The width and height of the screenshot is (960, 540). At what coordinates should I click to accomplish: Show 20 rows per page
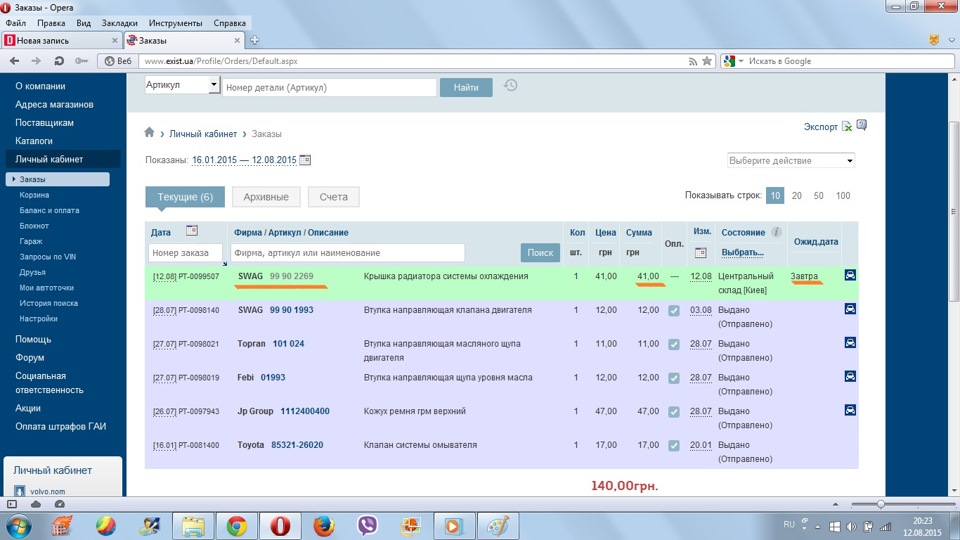[x=797, y=195]
